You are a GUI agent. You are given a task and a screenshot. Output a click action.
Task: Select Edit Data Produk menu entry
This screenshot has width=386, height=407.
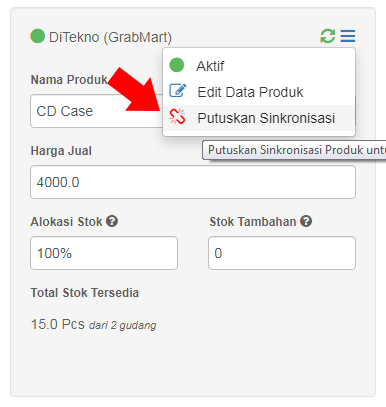pyautogui.click(x=259, y=92)
